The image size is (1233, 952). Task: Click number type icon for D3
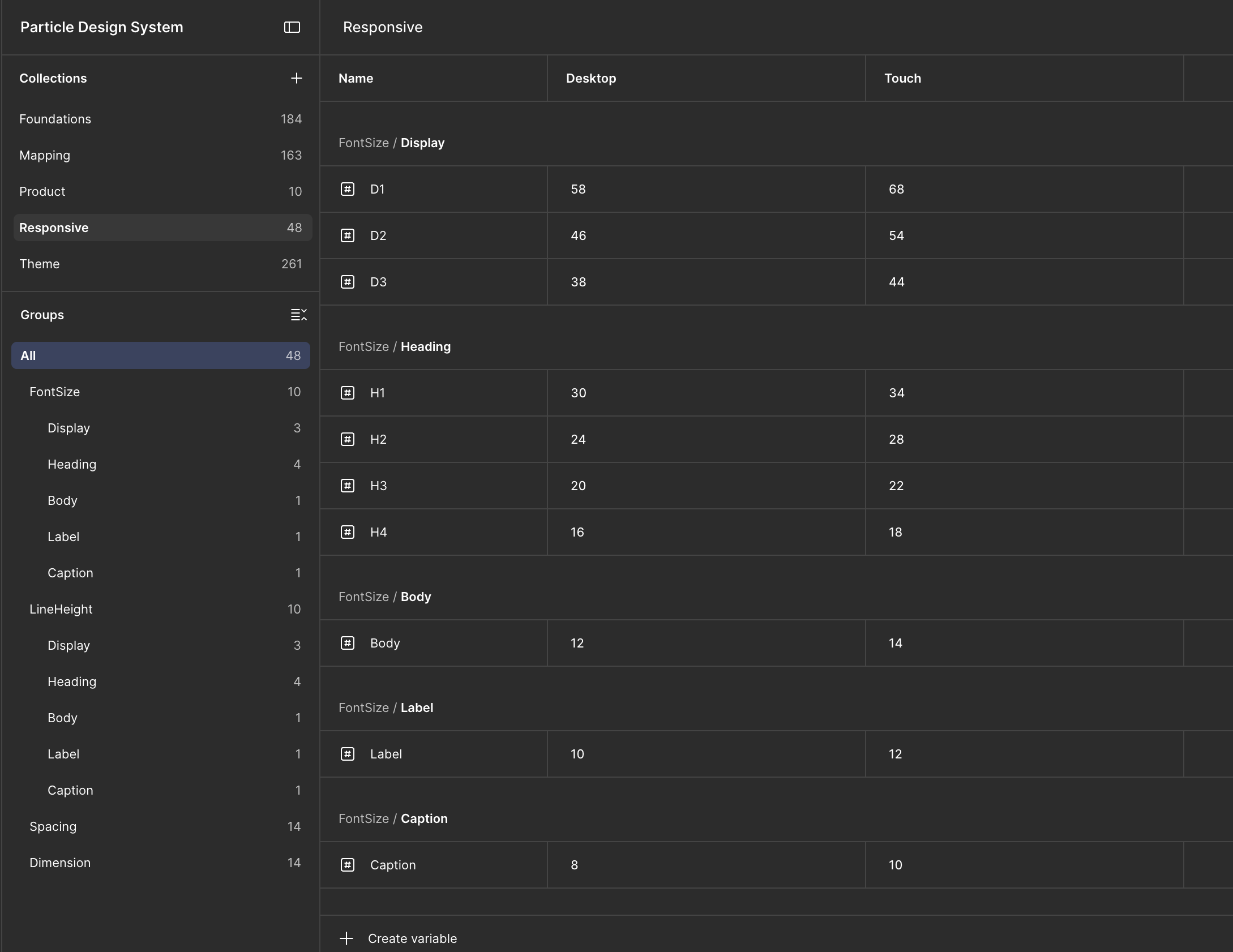[348, 282]
